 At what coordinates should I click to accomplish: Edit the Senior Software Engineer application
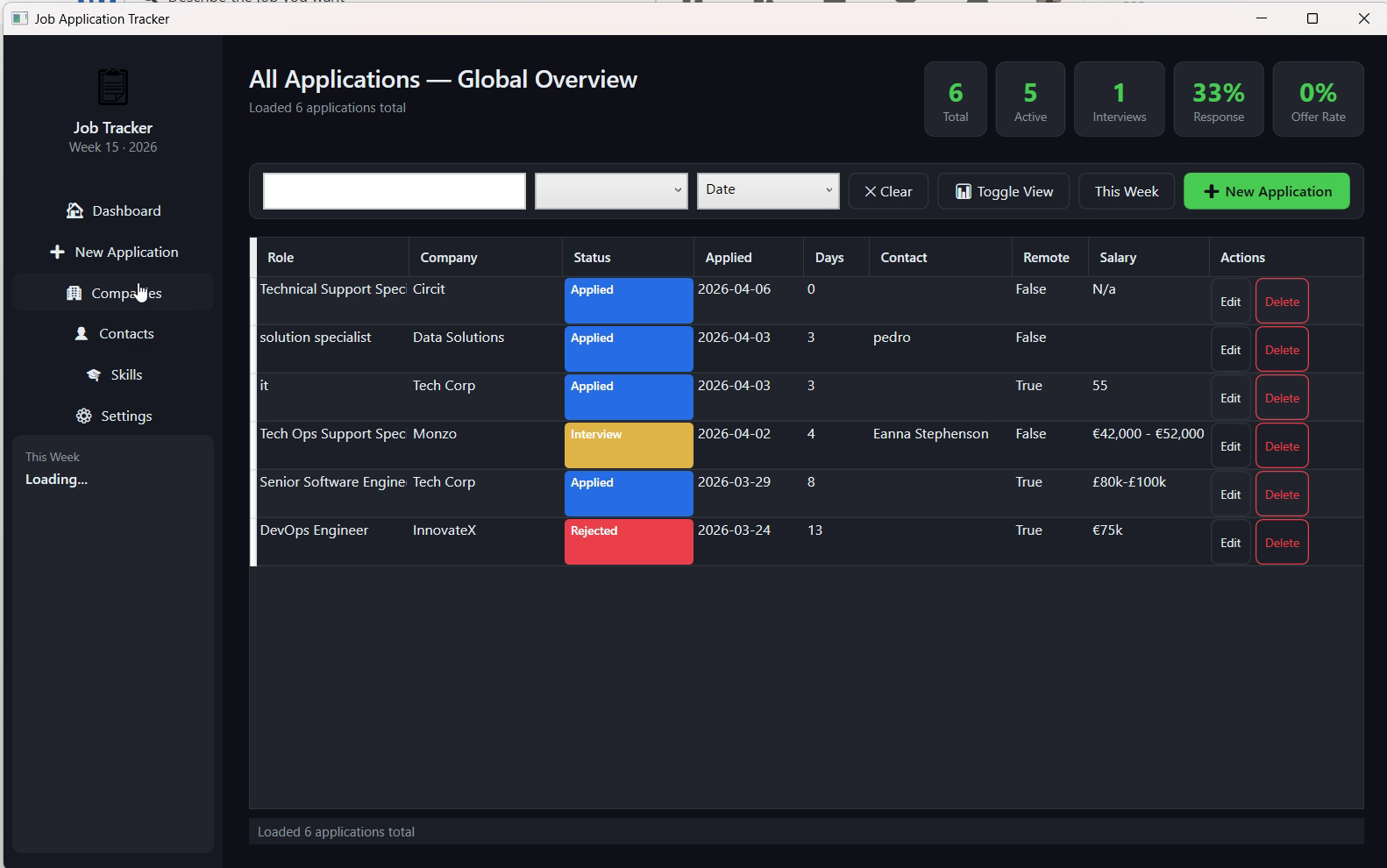[x=1230, y=494]
